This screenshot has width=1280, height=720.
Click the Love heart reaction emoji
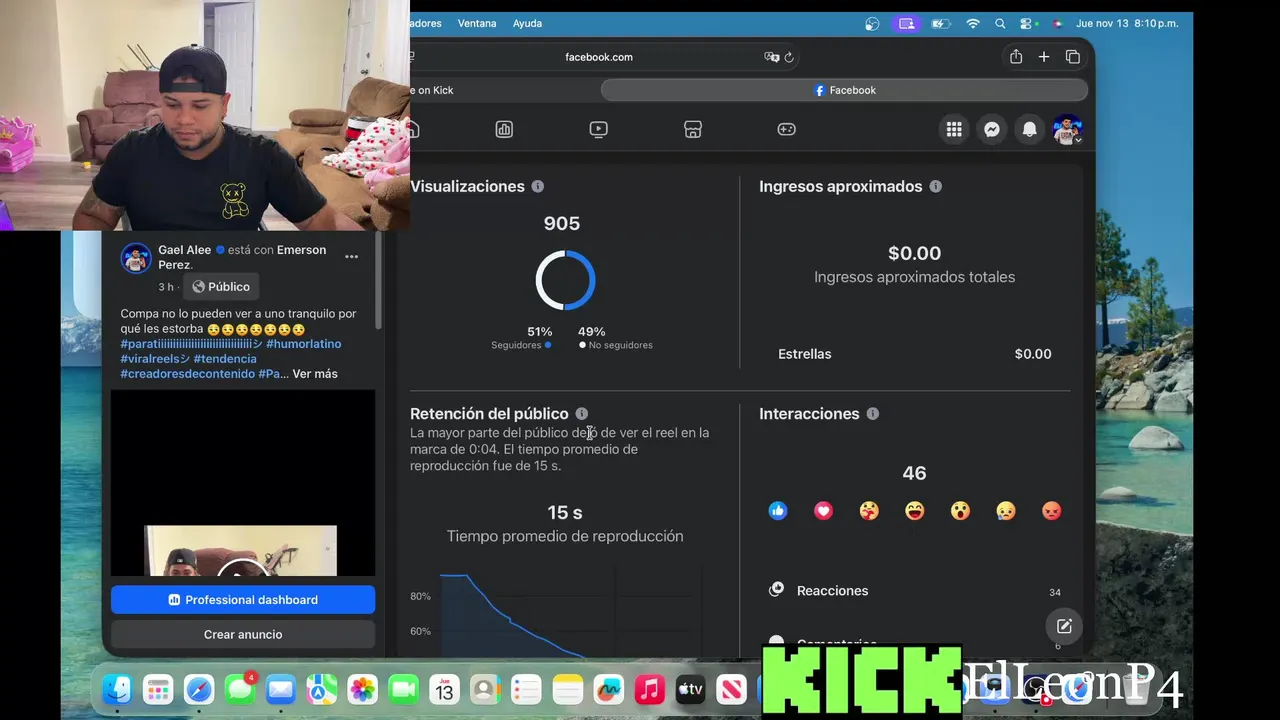point(823,511)
